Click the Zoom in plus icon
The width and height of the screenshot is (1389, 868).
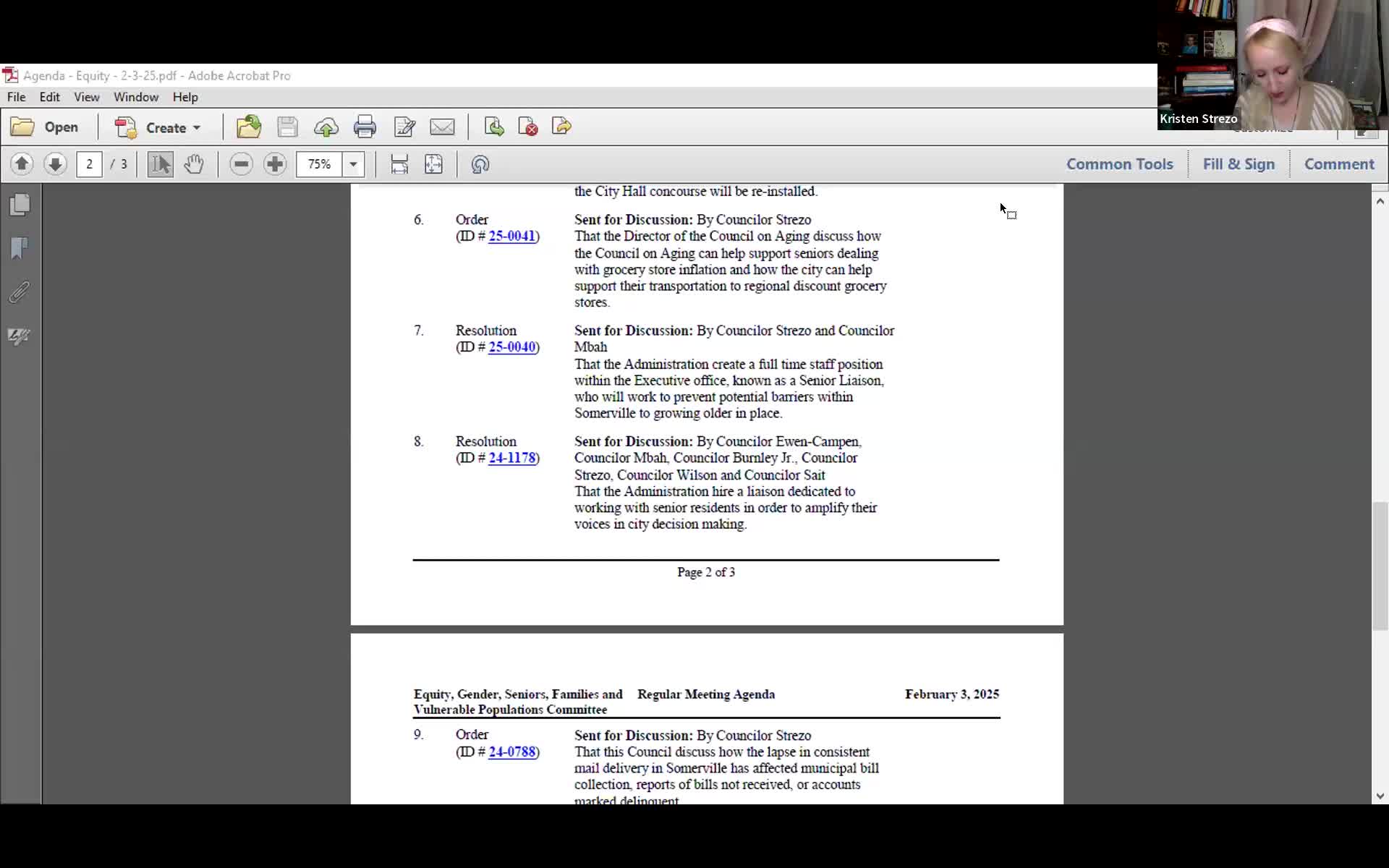(275, 164)
